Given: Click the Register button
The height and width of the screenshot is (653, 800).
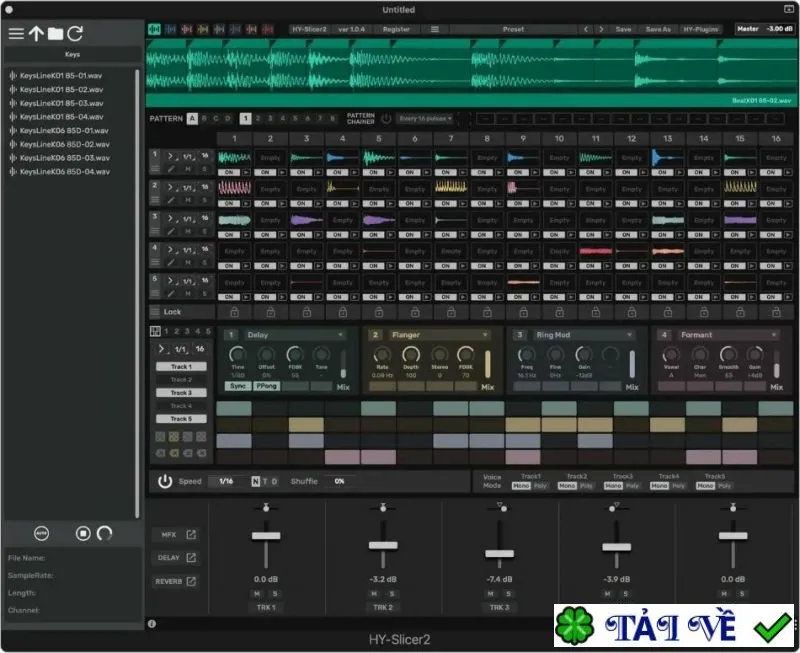Looking at the screenshot, I should (396, 29).
